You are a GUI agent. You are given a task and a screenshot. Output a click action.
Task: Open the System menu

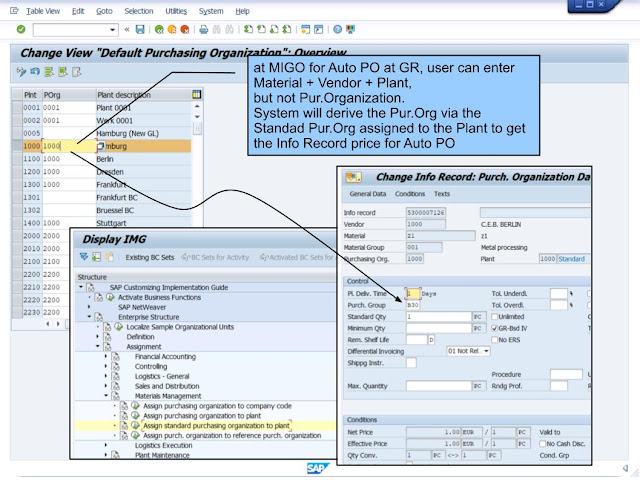pyautogui.click(x=211, y=11)
